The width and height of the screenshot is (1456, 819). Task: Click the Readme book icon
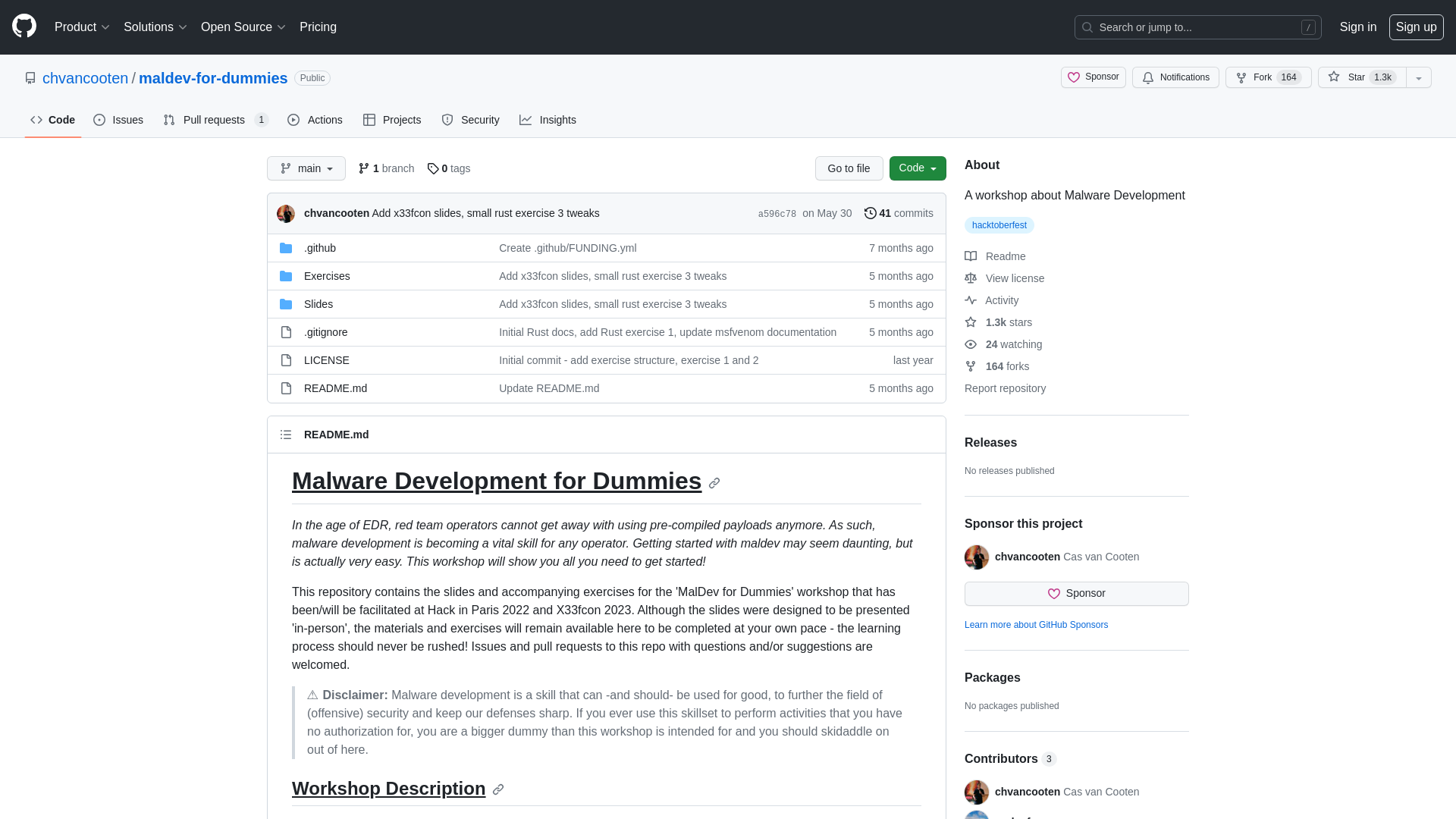coord(971,256)
